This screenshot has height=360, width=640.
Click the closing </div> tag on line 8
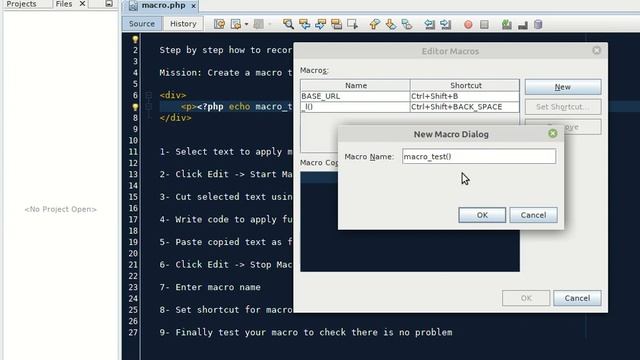176,118
